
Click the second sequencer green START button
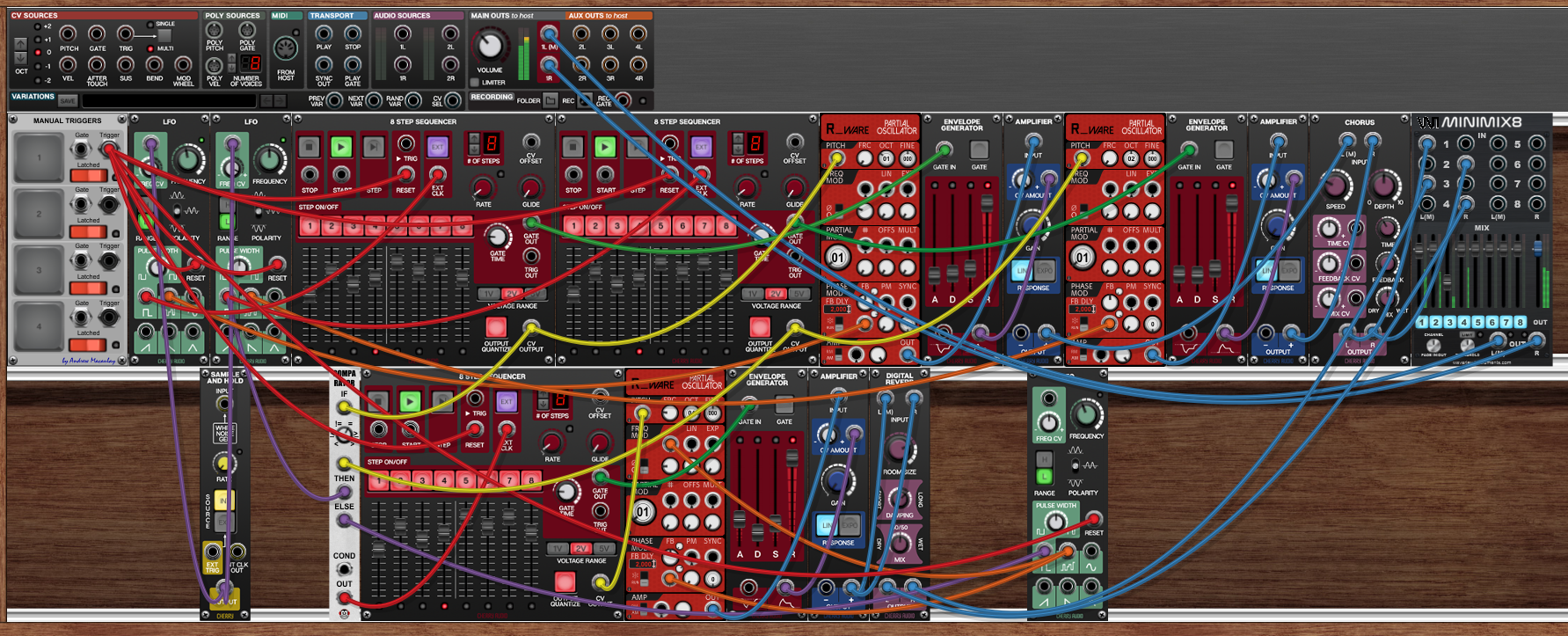click(x=605, y=147)
